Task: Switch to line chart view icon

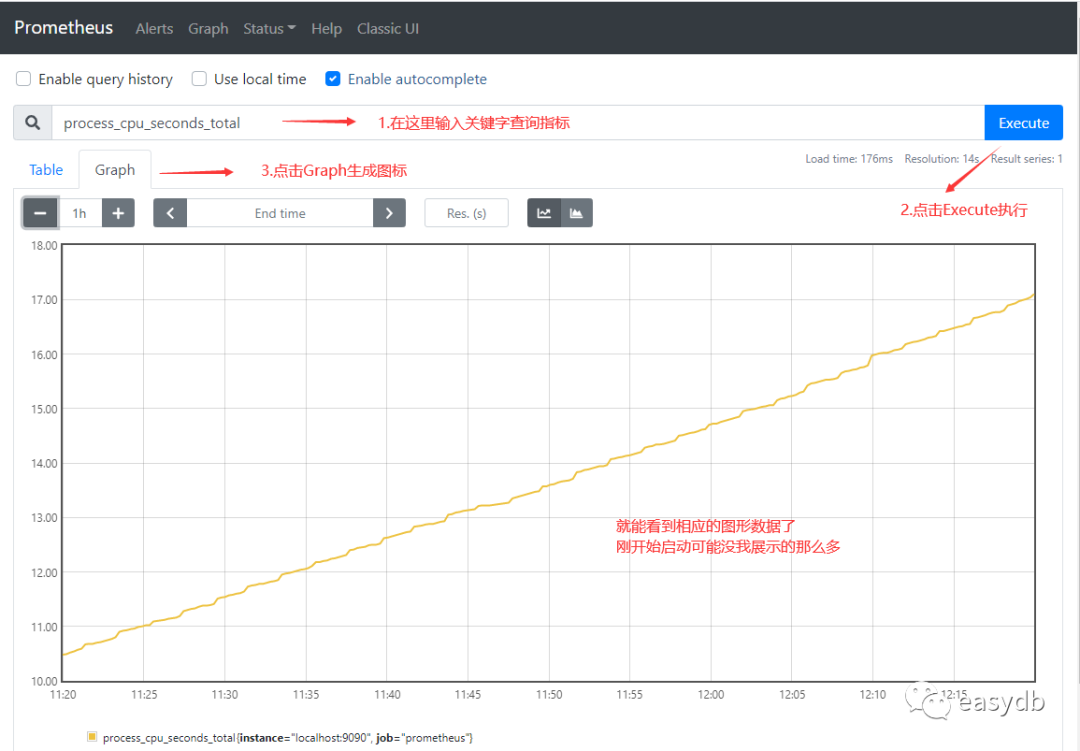Action: point(544,213)
